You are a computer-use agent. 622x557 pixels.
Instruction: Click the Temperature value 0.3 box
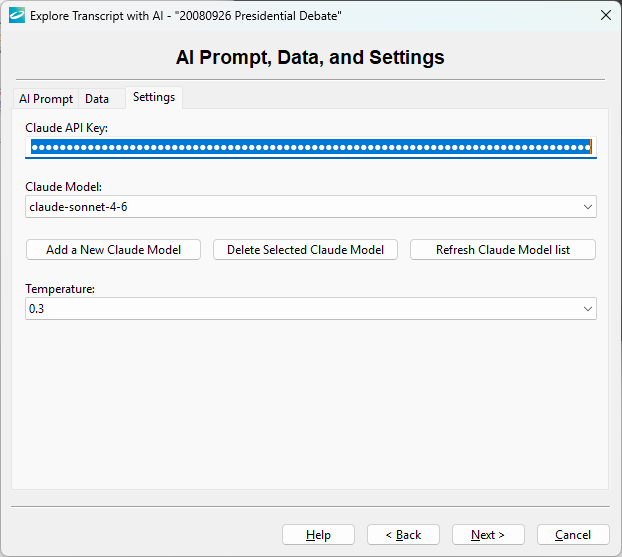click(300, 309)
